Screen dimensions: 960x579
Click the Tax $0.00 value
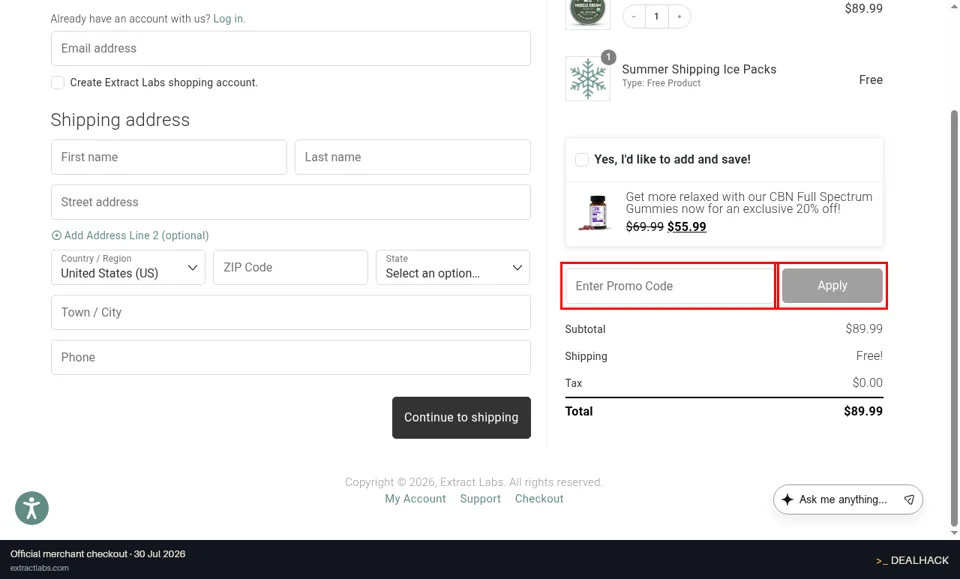pyautogui.click(x=868, y=383)
